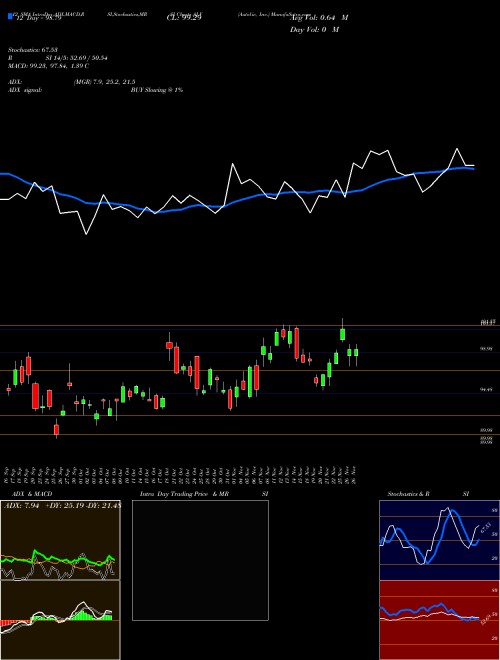Image resolution: width=500 pixels, height=660 pixels.
Task: Click the 98.98 price axis label
Action: [x=486, y=349]
